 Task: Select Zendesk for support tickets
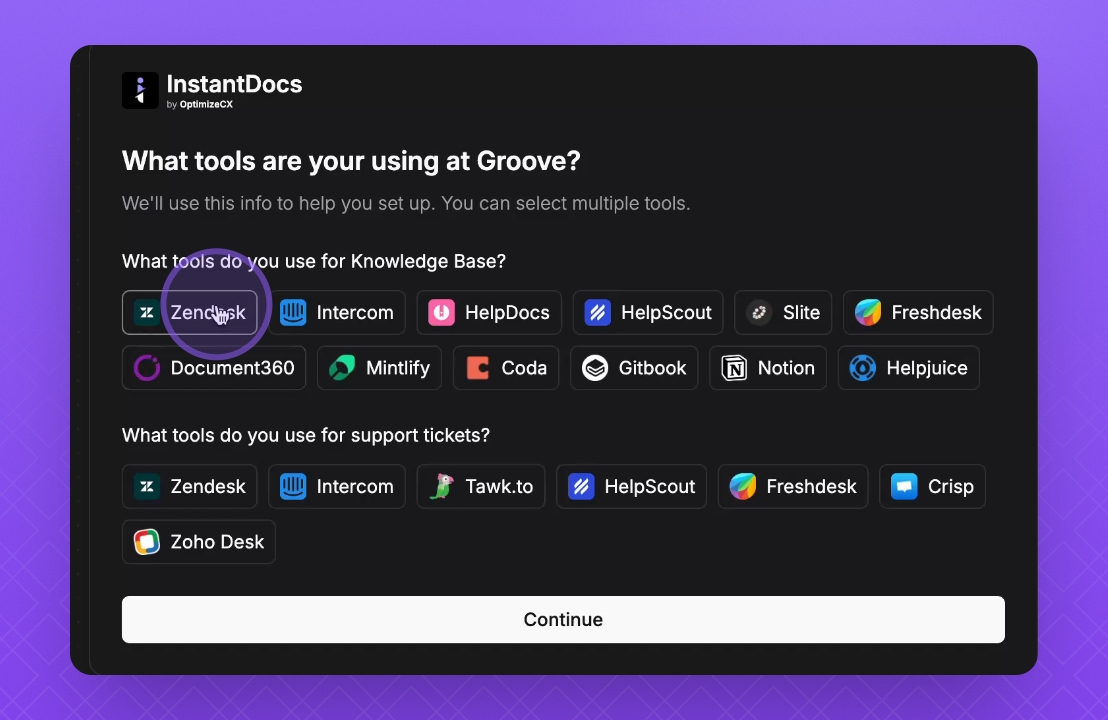pos(189,486)
